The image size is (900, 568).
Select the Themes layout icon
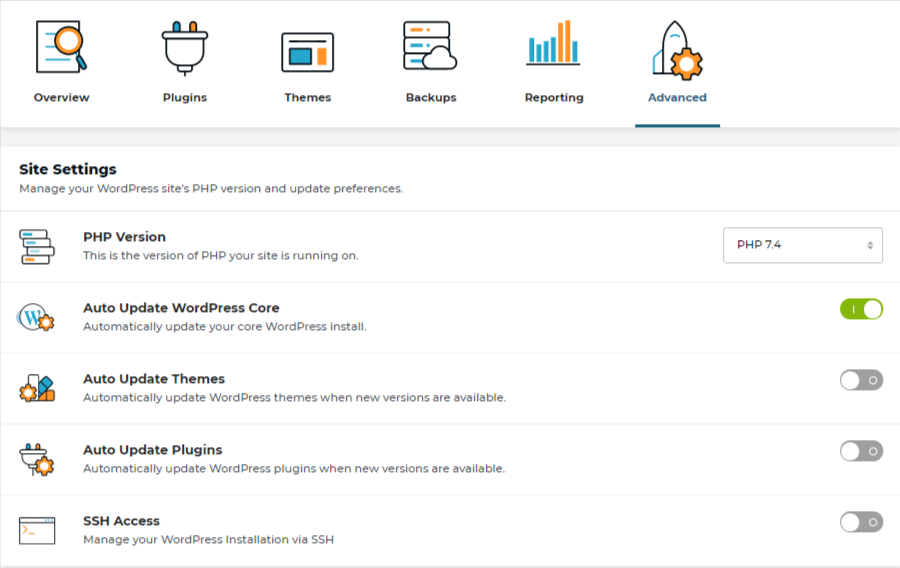tap(308, 52)
